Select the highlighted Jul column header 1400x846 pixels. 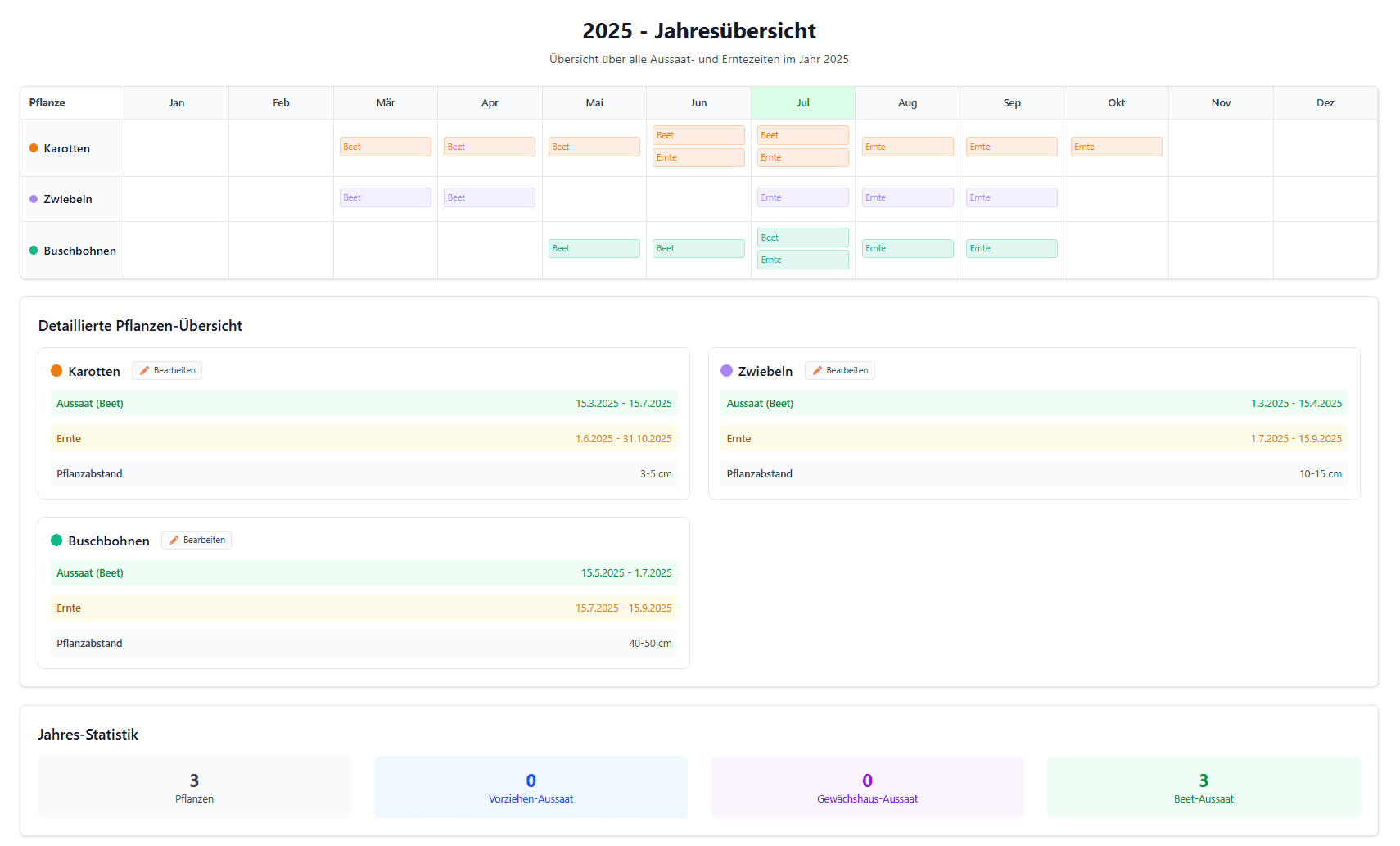click(802, 103)
